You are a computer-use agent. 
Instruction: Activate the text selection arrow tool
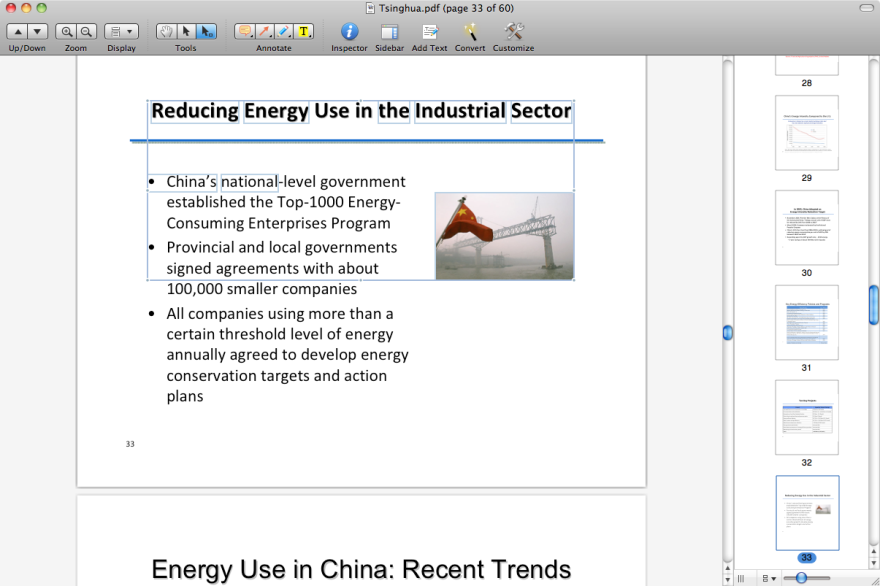pyautogui.click(x=186, y=30)
